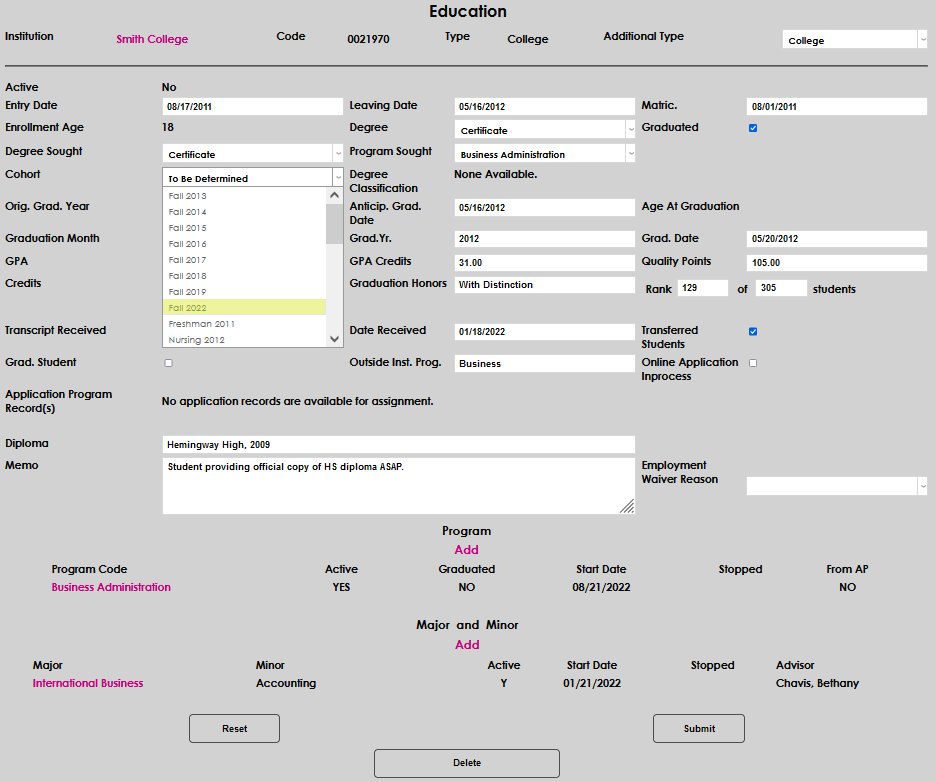Click inside the Memo text area
Image resolution: width=936 pixels, height=782 pixels.
(x=398, y=486)
